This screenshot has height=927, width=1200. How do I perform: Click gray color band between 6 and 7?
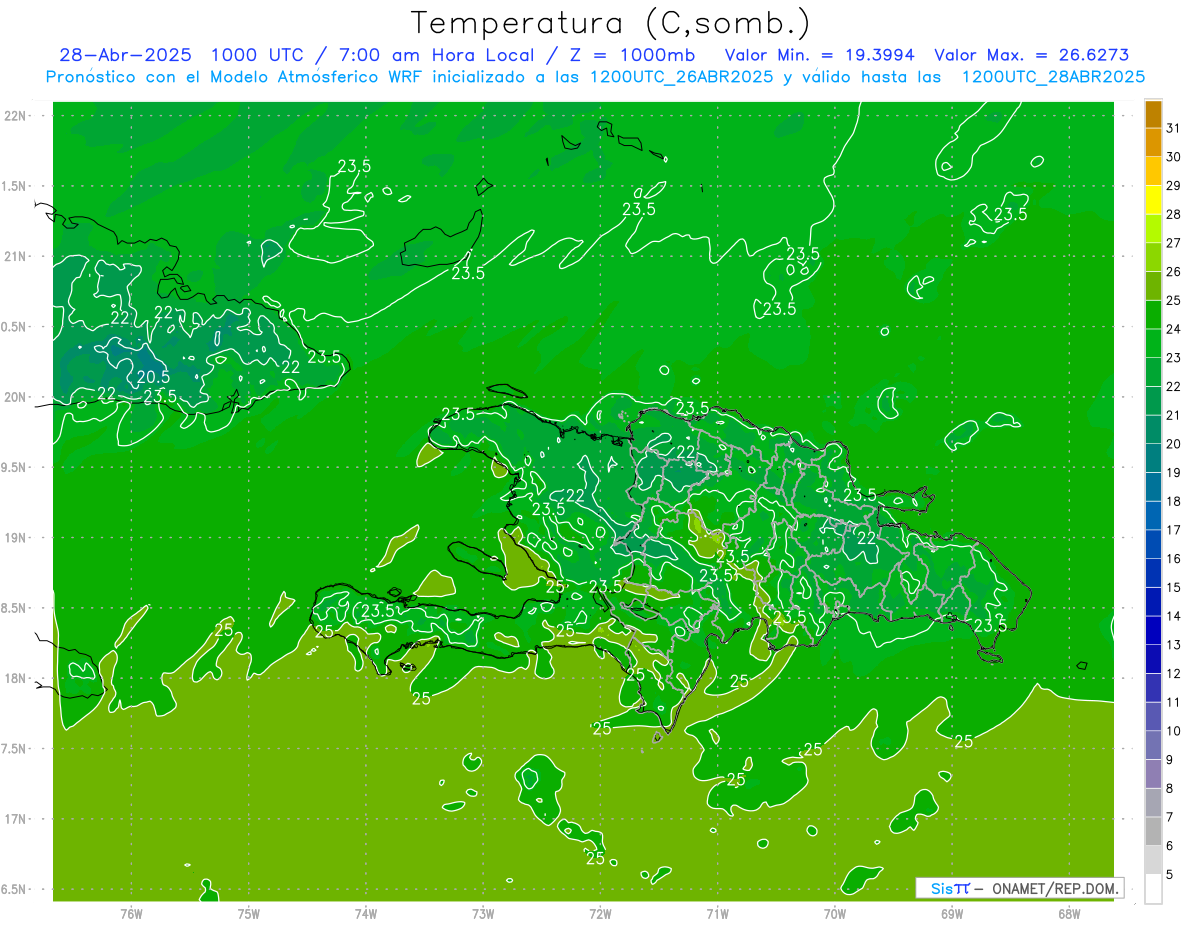[x=1153, y=832]
